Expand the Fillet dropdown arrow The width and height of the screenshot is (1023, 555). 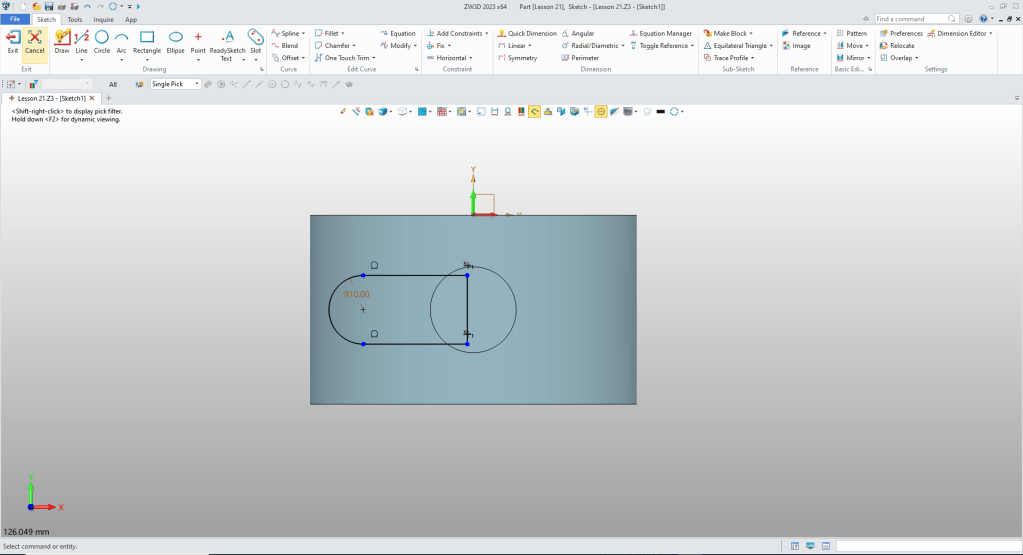pyautogui.click(x=343, y=33)
